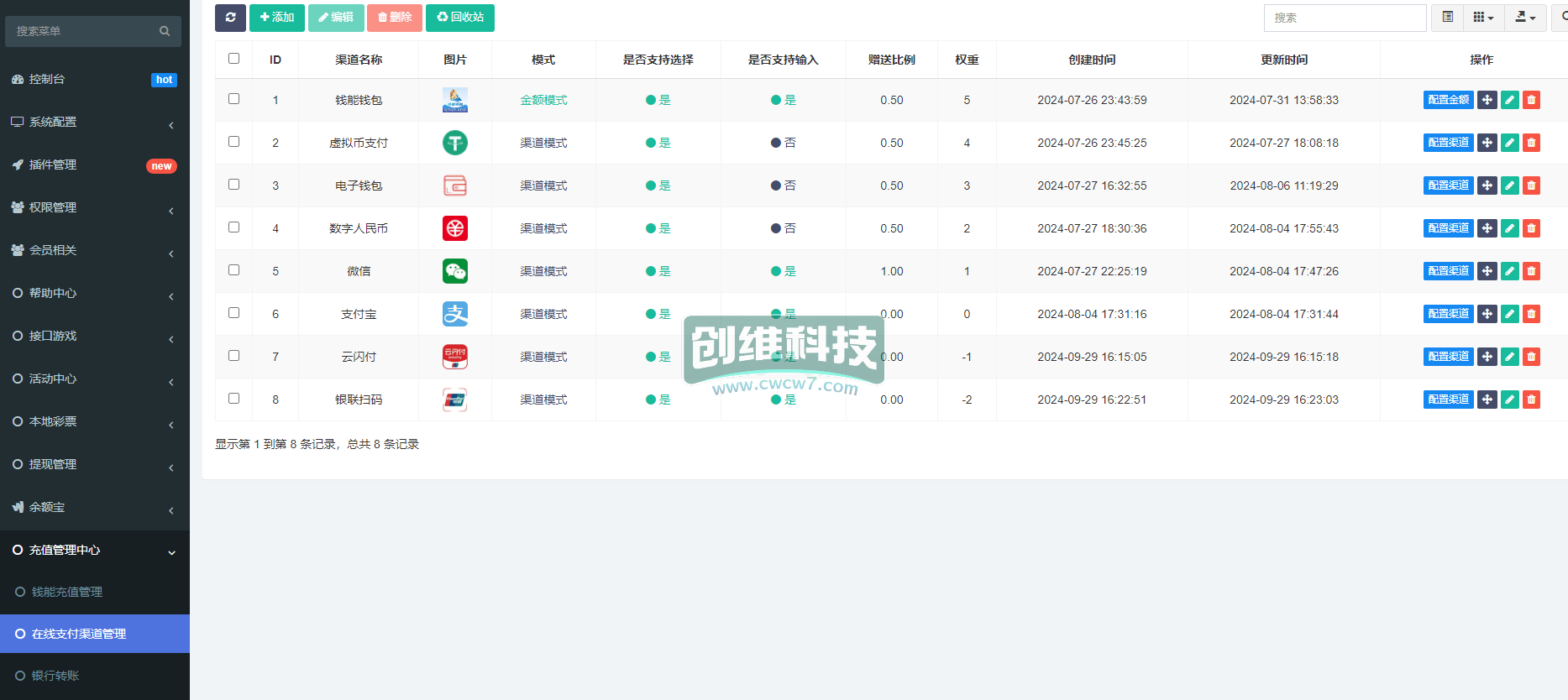Focus the table 搜索 input field
The image size is (1568, 700).
1345,18
